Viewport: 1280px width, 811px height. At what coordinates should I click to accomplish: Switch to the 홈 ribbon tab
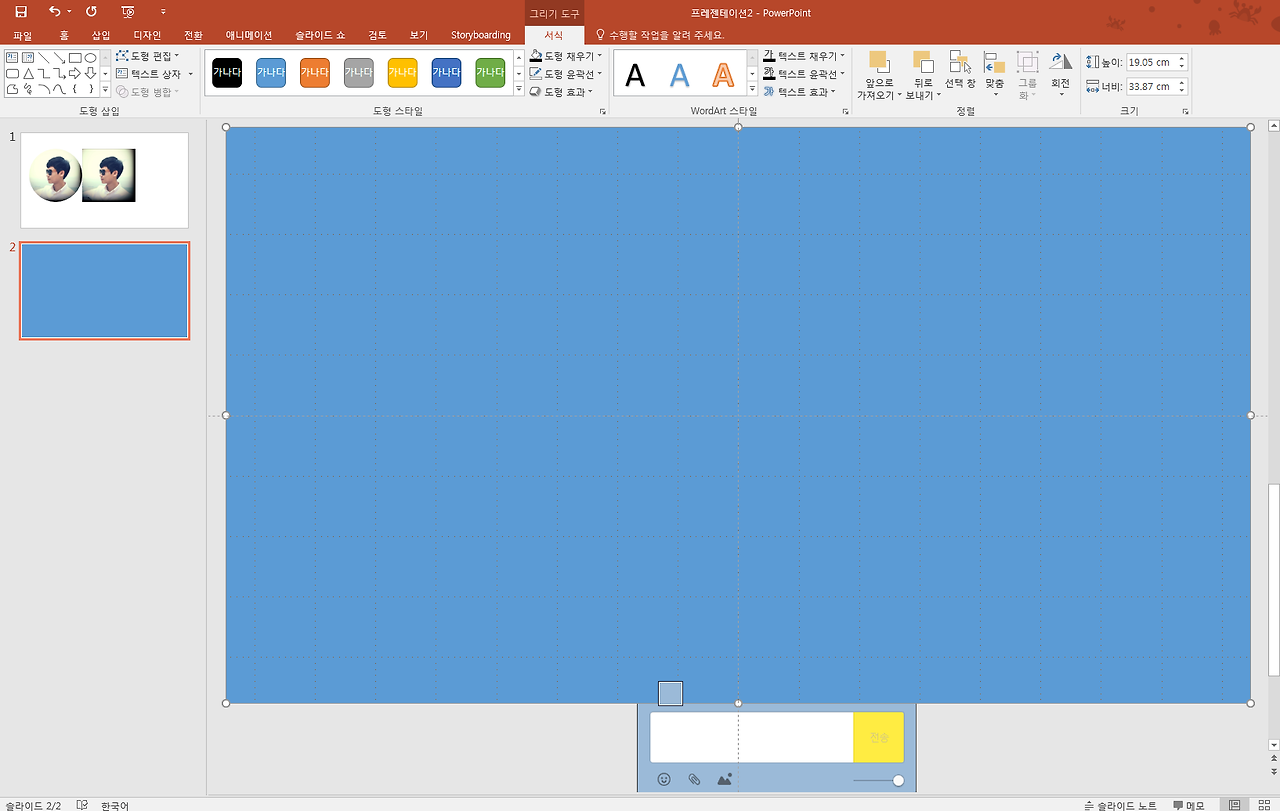click(64, 35)
